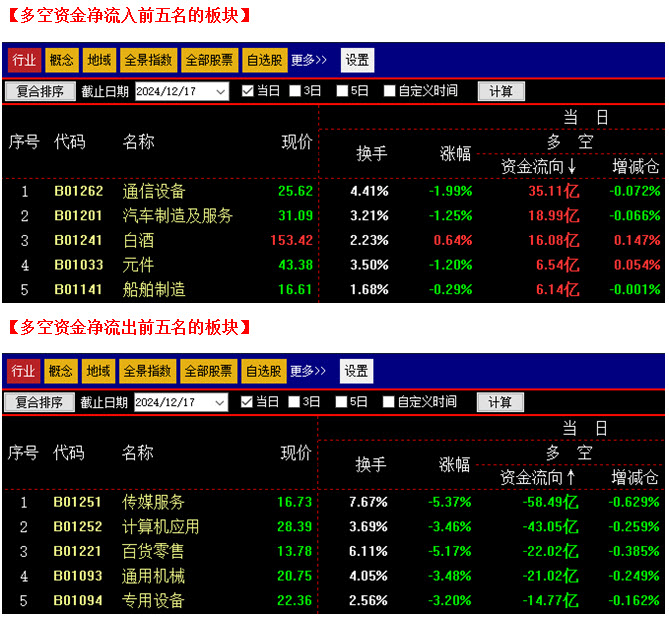Select 行业 tab in top panel
Screen dimensions: 669x621
click(24, 60)
